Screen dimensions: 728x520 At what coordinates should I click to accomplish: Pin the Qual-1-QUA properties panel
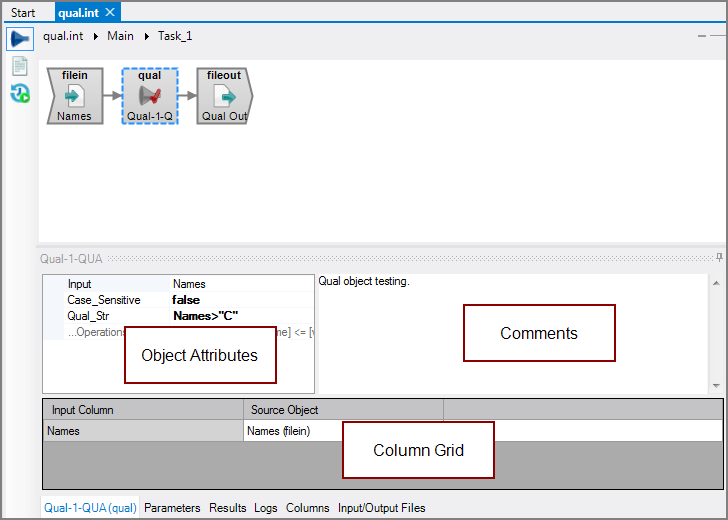click(719, 258)
